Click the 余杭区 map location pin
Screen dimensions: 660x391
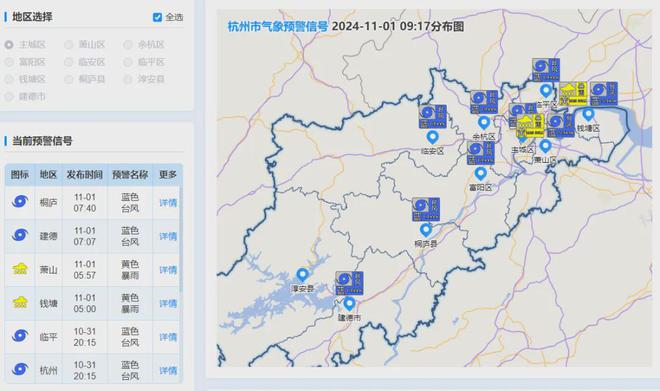pos(484,123)
